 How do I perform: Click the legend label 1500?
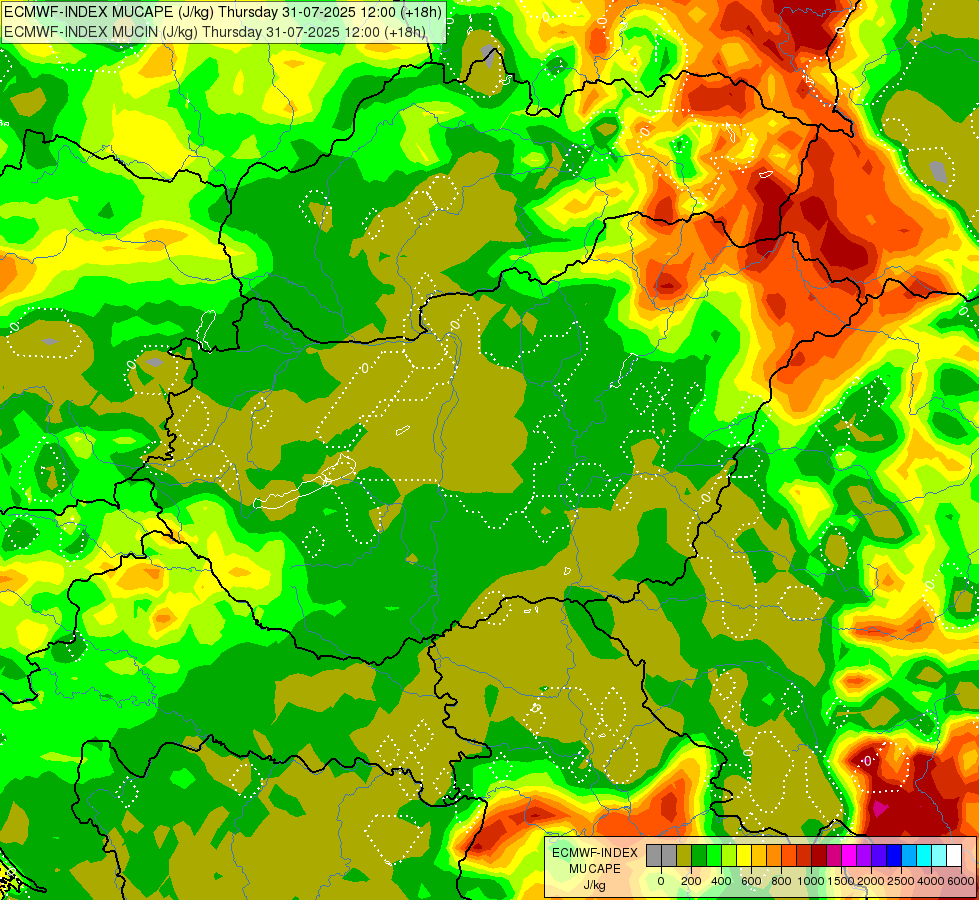(x=841, y=881)
